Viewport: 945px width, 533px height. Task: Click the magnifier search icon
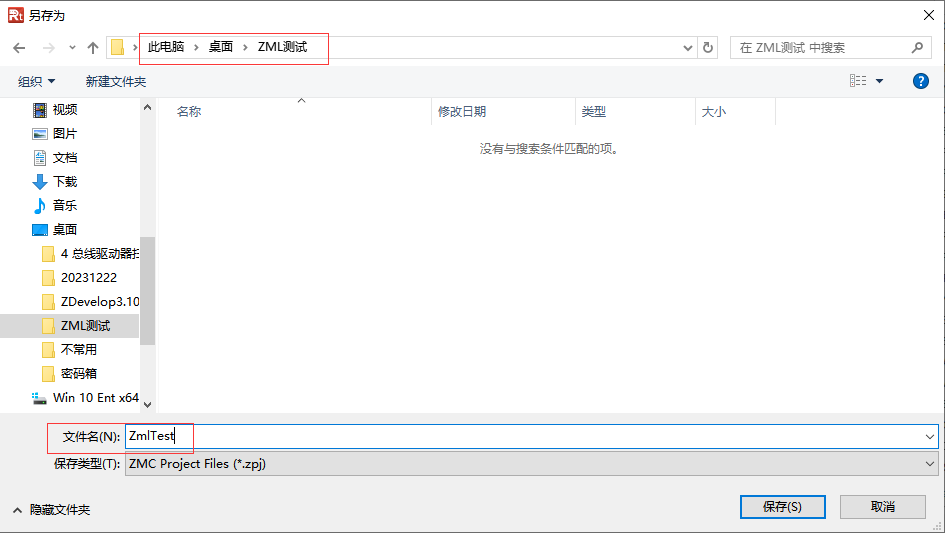[x=917, y=48]
